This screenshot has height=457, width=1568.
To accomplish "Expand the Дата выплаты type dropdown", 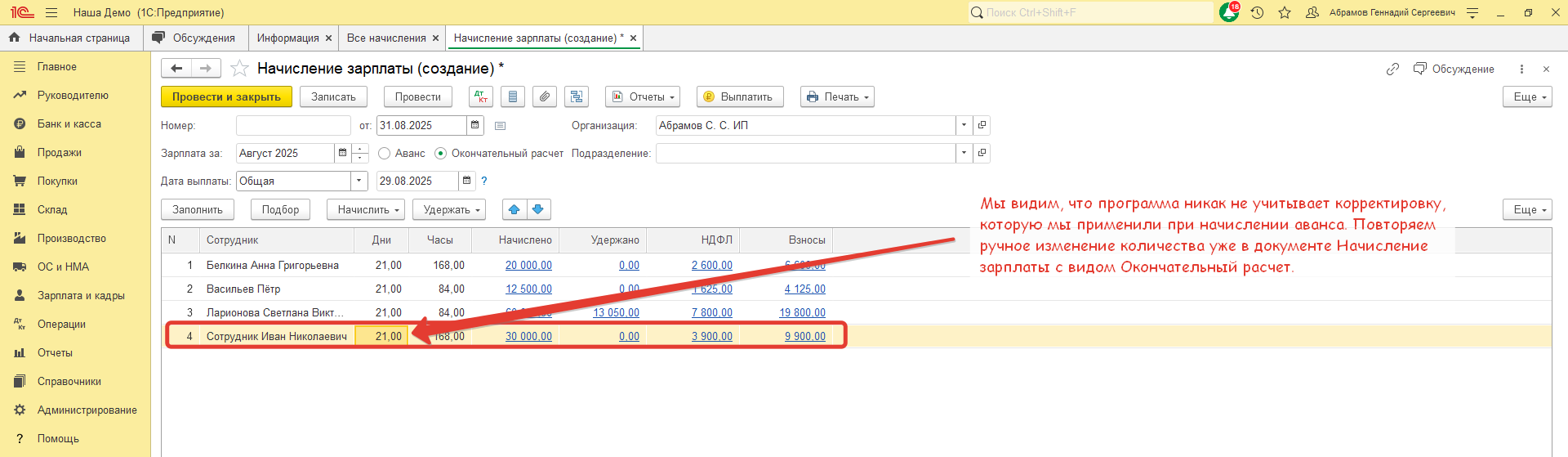I will point(359,181).
